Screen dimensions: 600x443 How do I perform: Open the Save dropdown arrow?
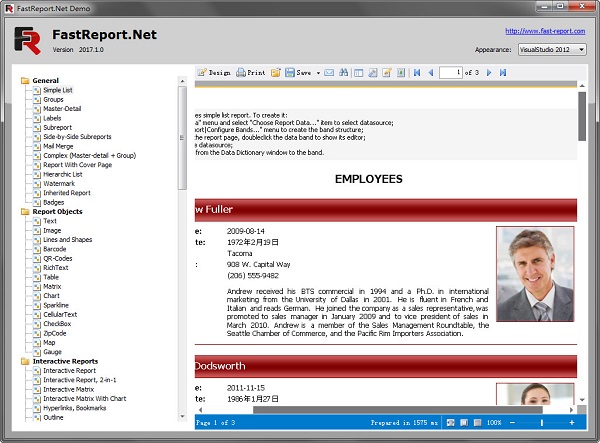317,73
